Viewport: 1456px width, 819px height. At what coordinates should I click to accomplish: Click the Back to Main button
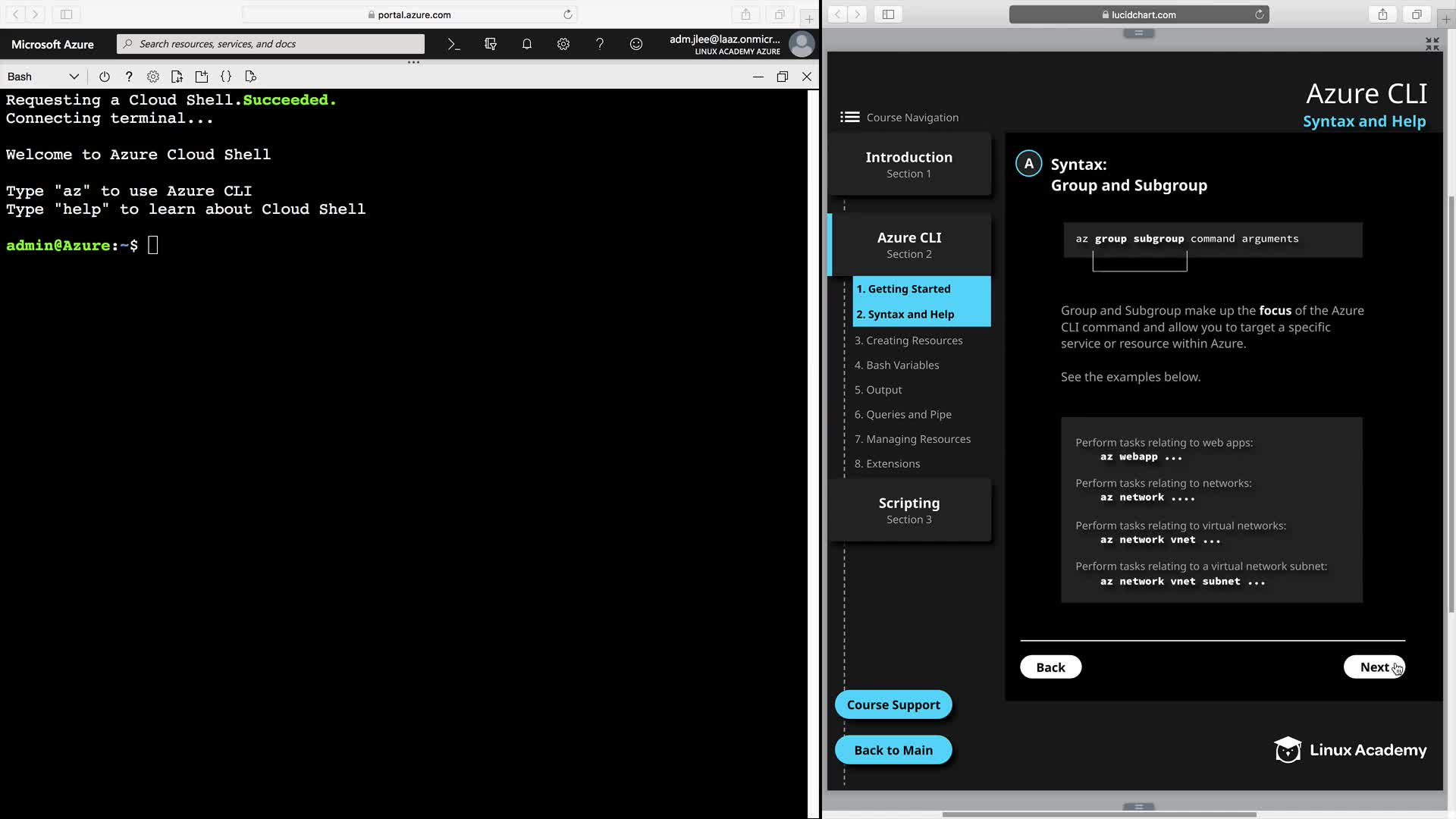point(893,750)
